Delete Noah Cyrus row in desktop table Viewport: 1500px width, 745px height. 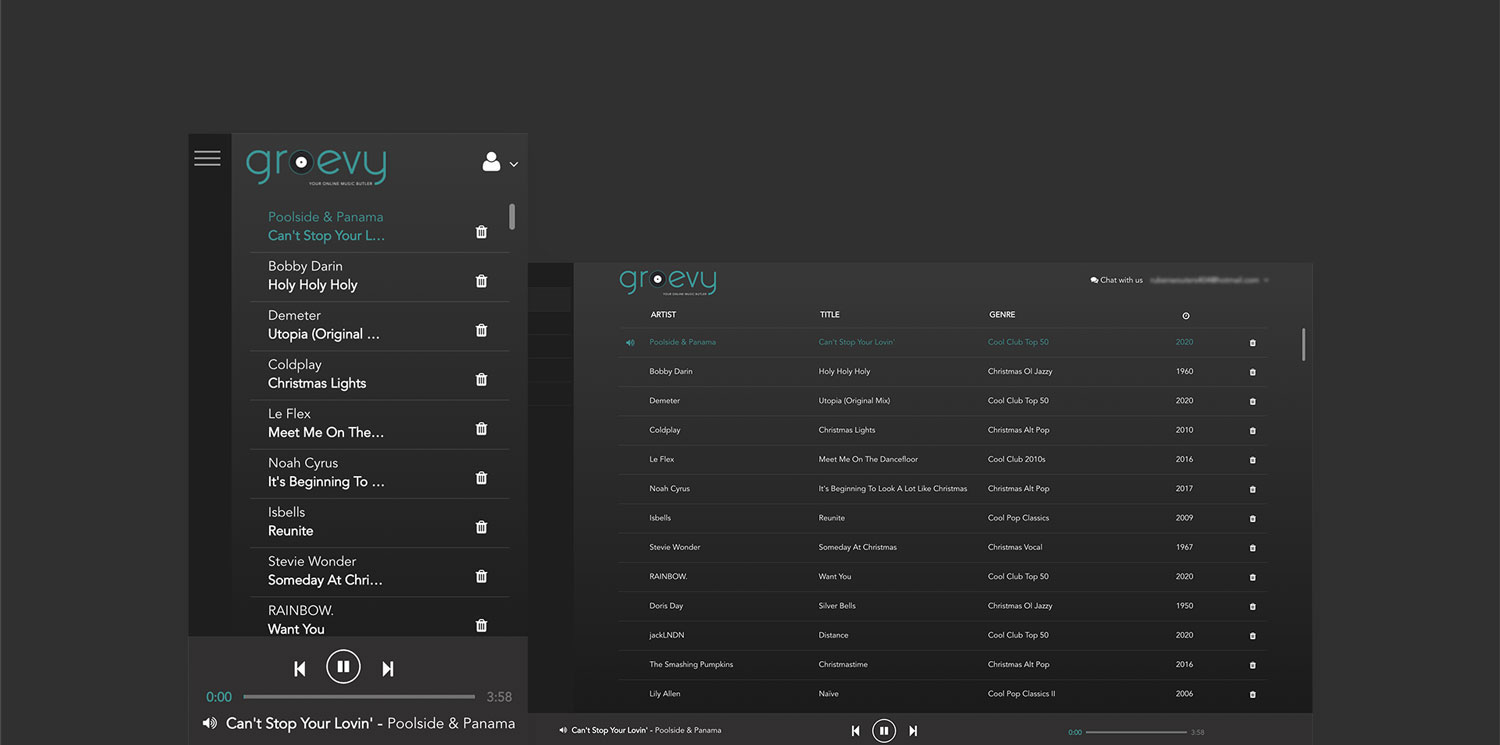tap(1253, 489)
